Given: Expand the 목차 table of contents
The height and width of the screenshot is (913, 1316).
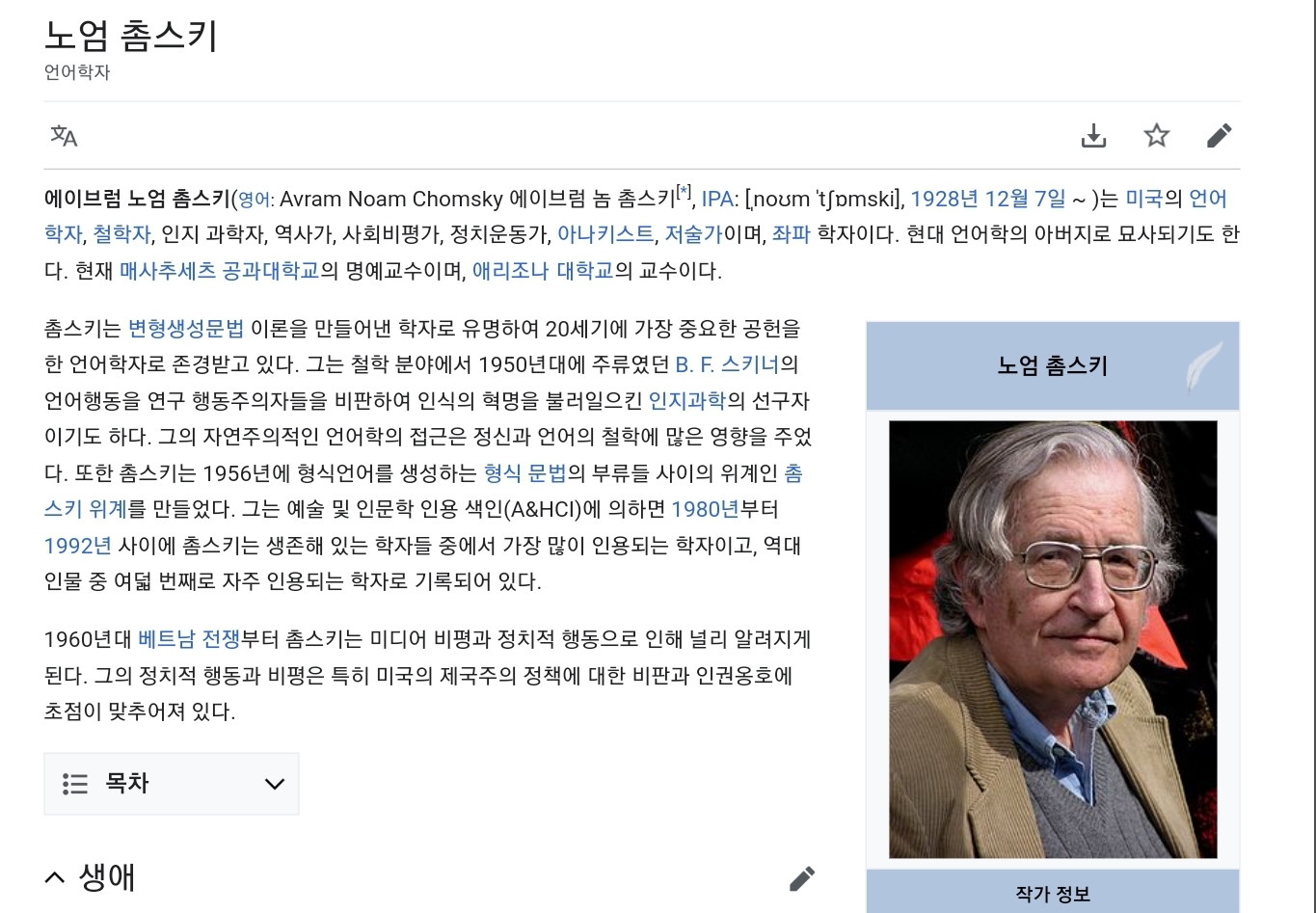Looking at the screenshot, I should (172, 784).
